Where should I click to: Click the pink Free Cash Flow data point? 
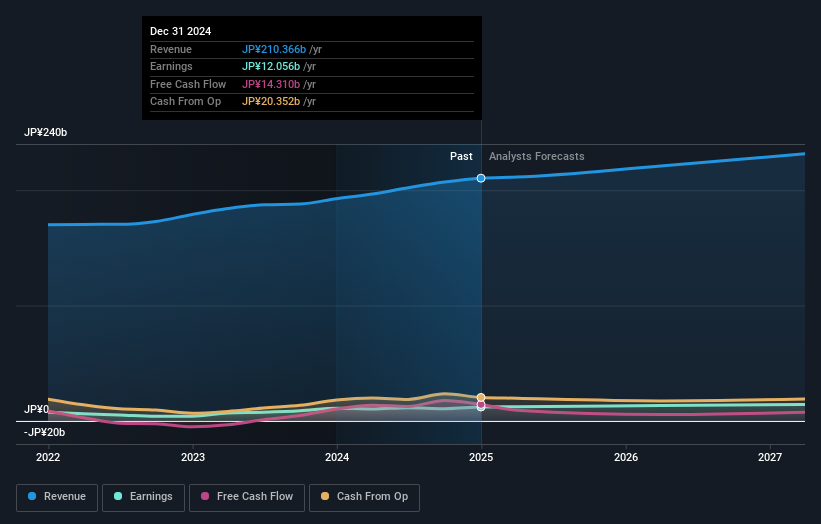481,404
